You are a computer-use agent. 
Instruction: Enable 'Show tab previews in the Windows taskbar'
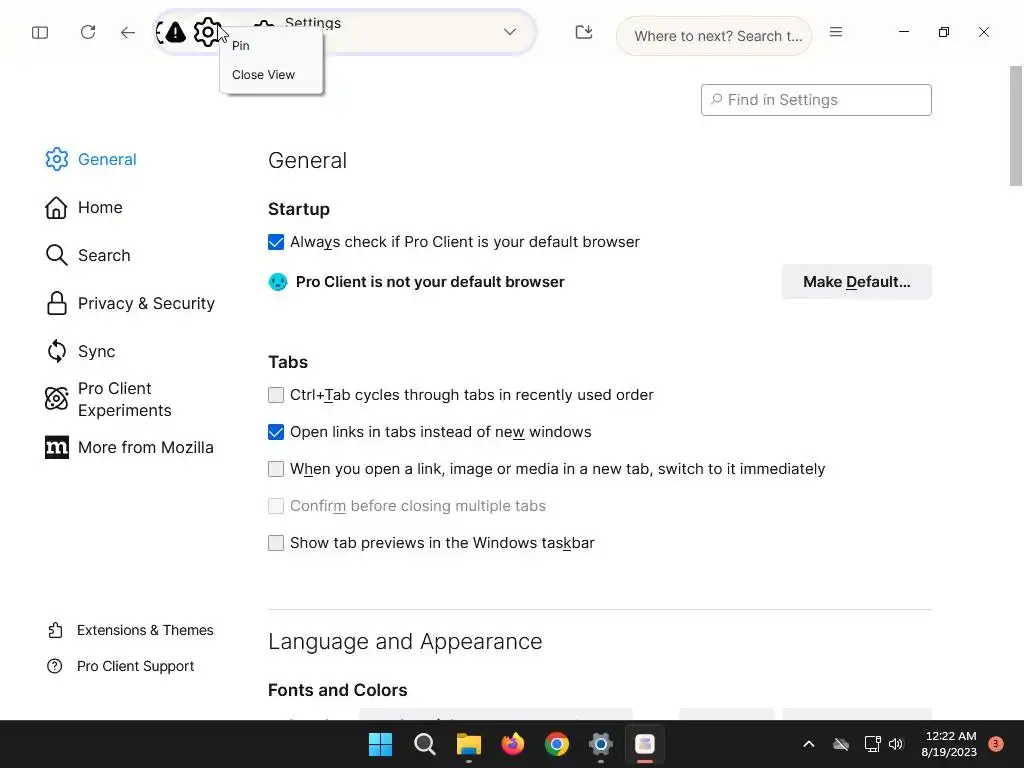276,543
